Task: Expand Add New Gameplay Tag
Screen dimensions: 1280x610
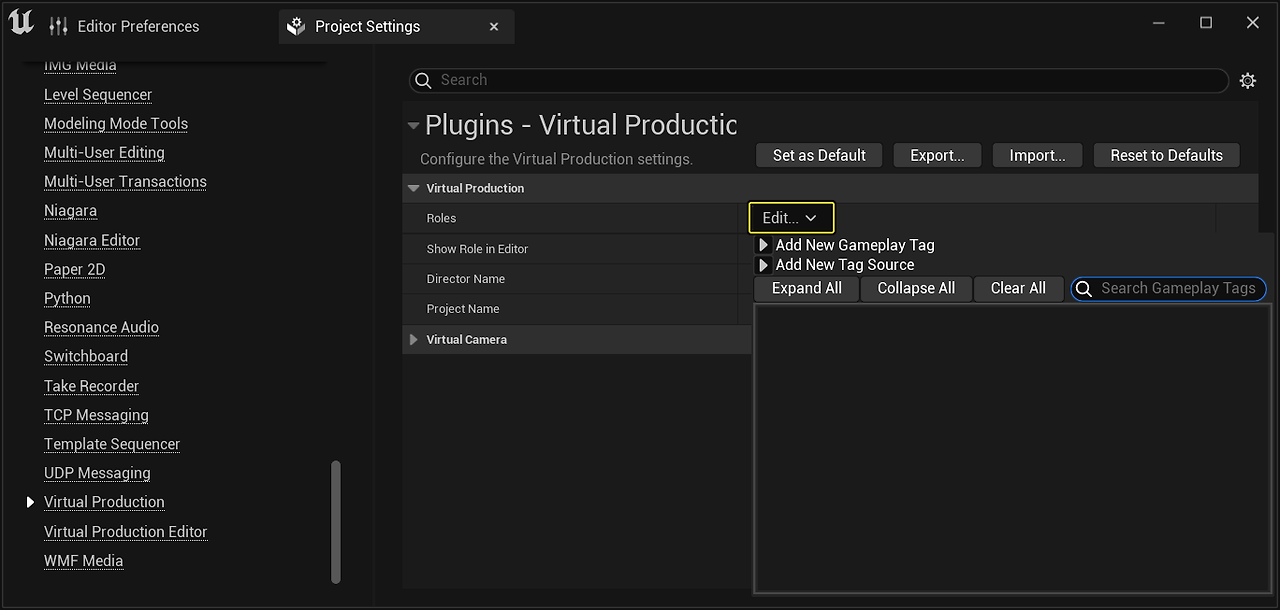Action: 764,245
